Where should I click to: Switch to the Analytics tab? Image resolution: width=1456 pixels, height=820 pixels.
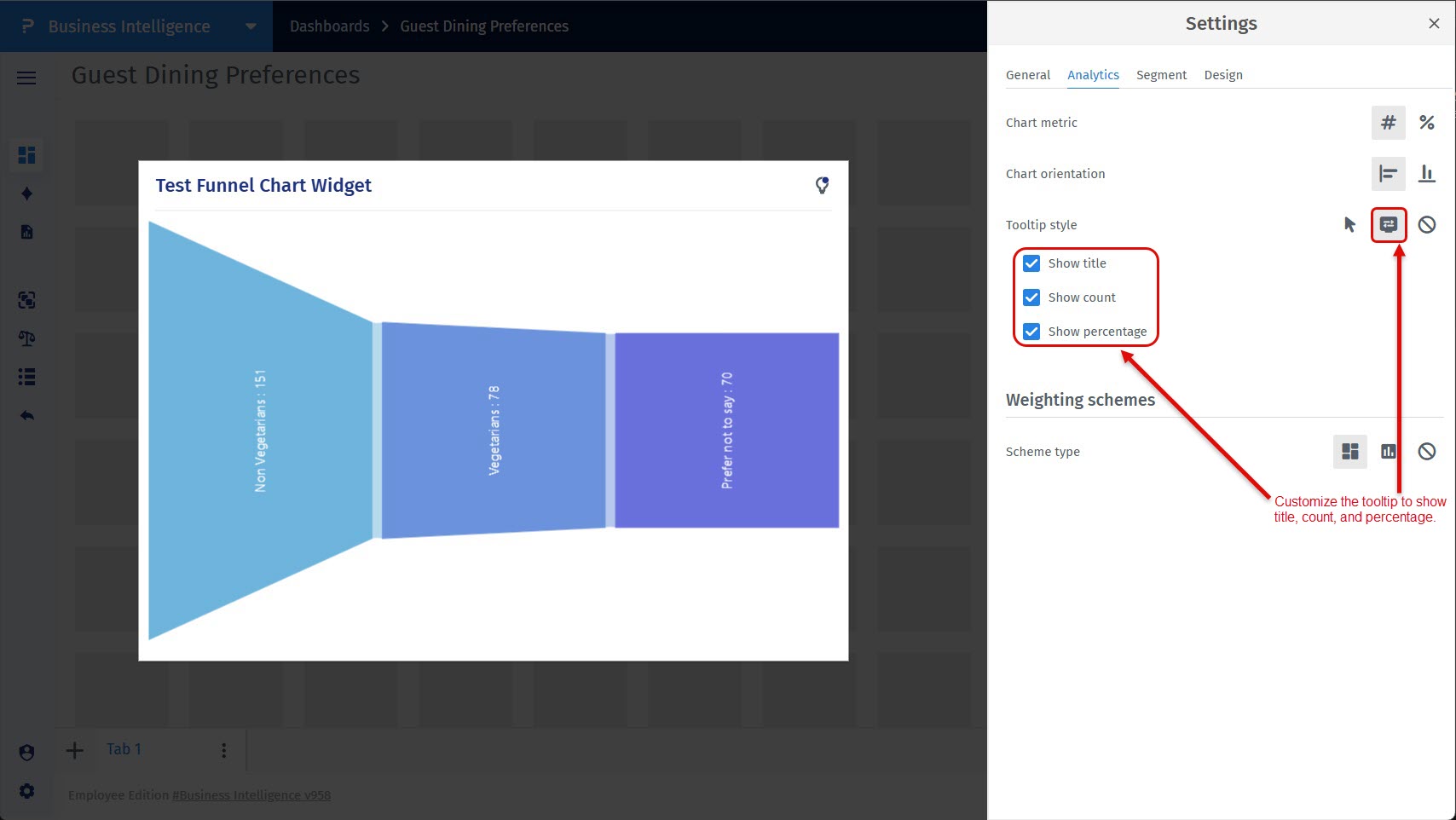tap(1093, 75)
